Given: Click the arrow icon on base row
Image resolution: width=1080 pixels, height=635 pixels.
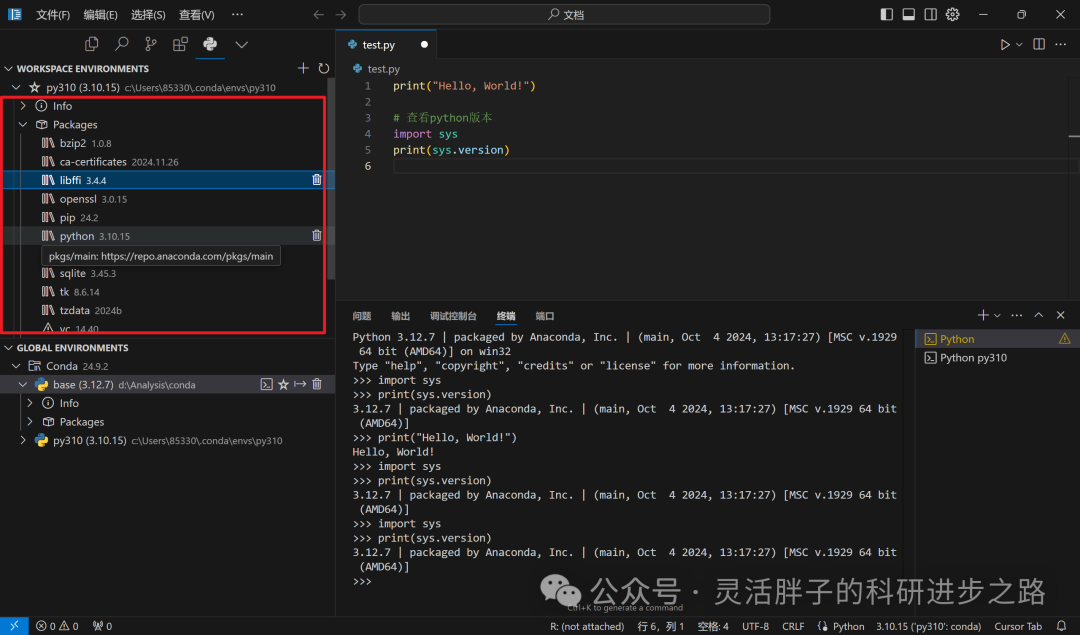Looking at the screenshot, I should pos(300,384).
